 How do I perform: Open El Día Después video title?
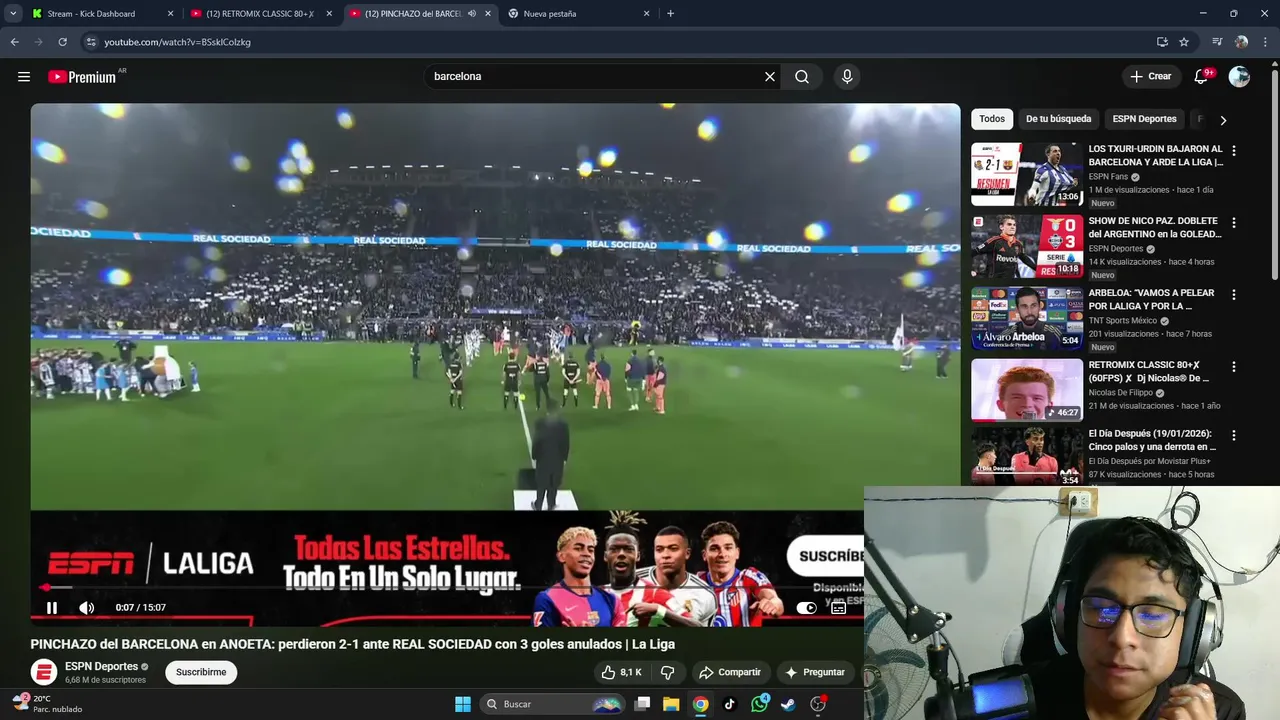[1151, 440]
